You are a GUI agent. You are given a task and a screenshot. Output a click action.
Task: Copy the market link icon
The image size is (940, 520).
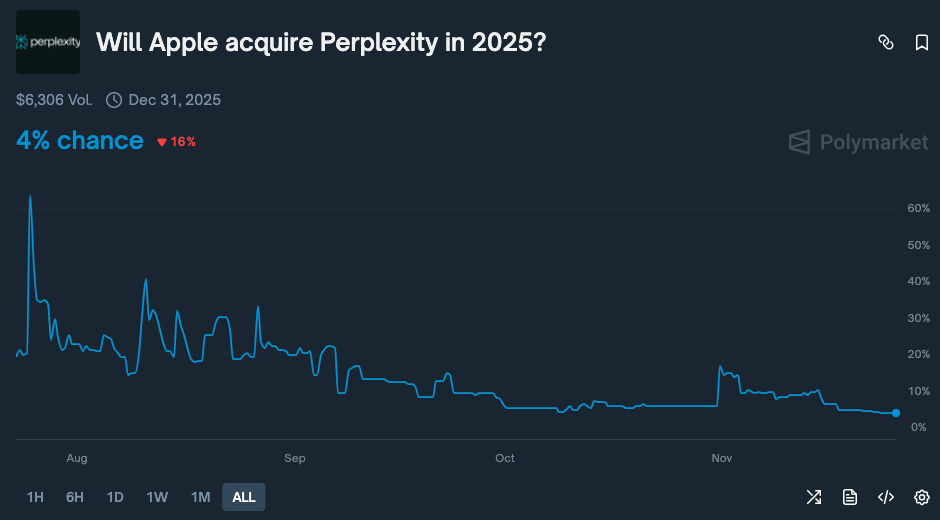pyautogui.click(x=885, y=42)
